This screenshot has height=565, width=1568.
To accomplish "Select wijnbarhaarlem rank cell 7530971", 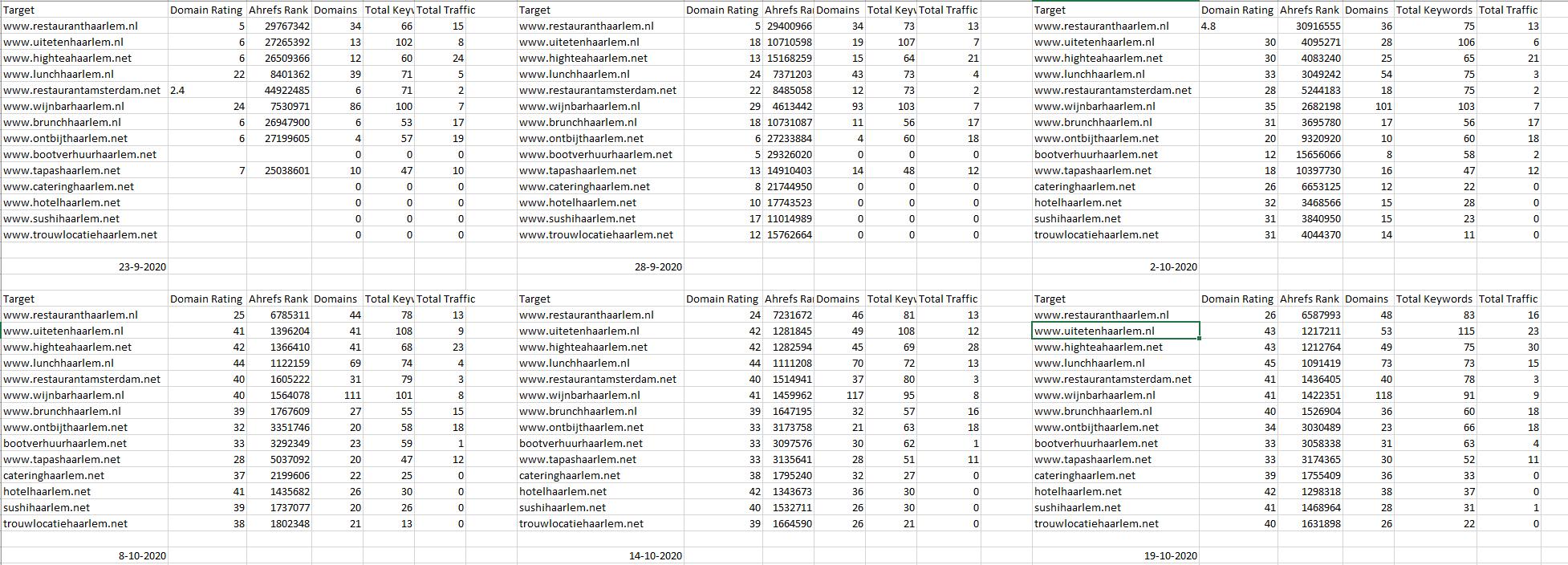I will point(279,106).
